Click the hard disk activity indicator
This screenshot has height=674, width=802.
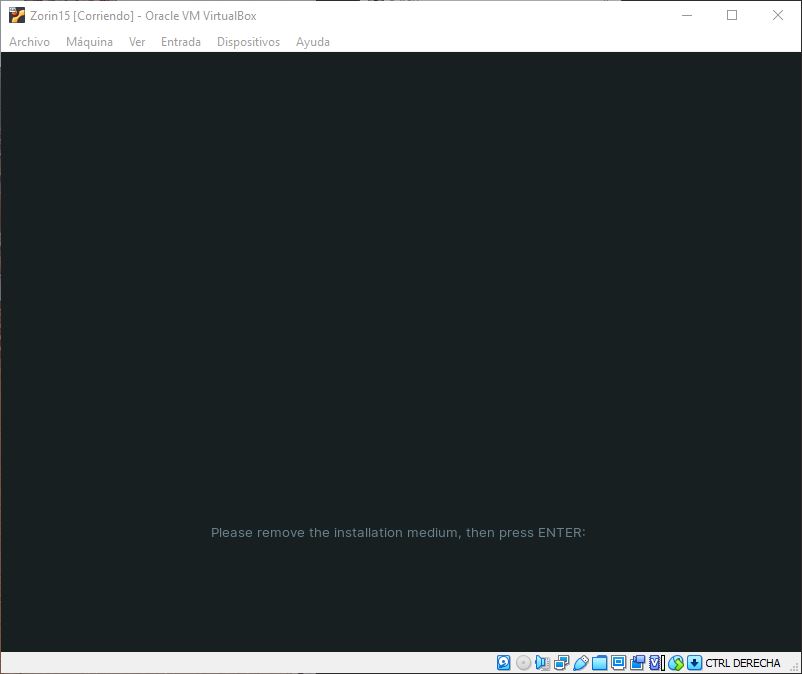pyautogui.click(x=504, y=663)
